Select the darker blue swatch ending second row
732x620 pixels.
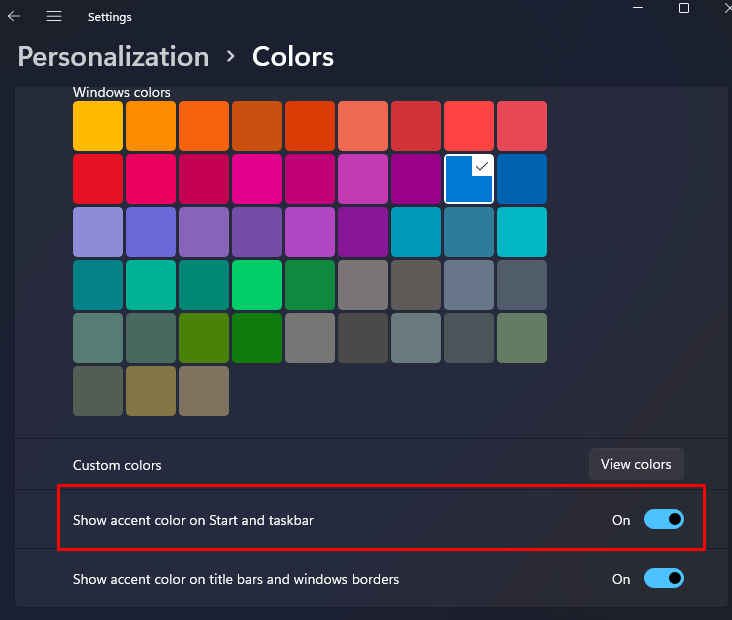click(x=521, y=179)
